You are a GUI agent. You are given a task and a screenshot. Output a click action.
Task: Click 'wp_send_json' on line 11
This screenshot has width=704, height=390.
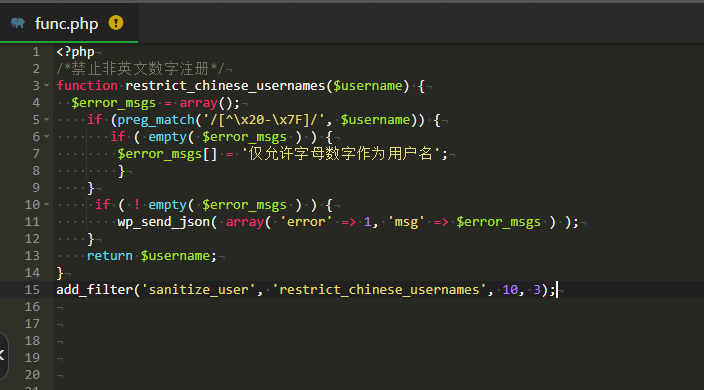point(163,222)
